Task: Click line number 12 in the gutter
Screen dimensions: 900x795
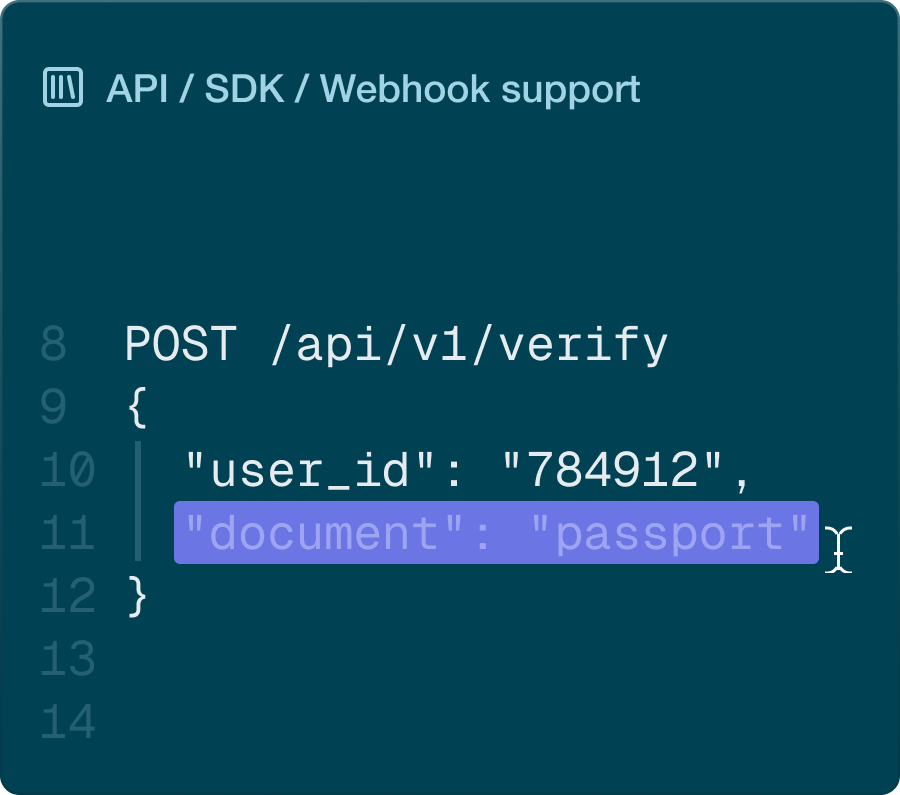Action: (x=68, y=597)
